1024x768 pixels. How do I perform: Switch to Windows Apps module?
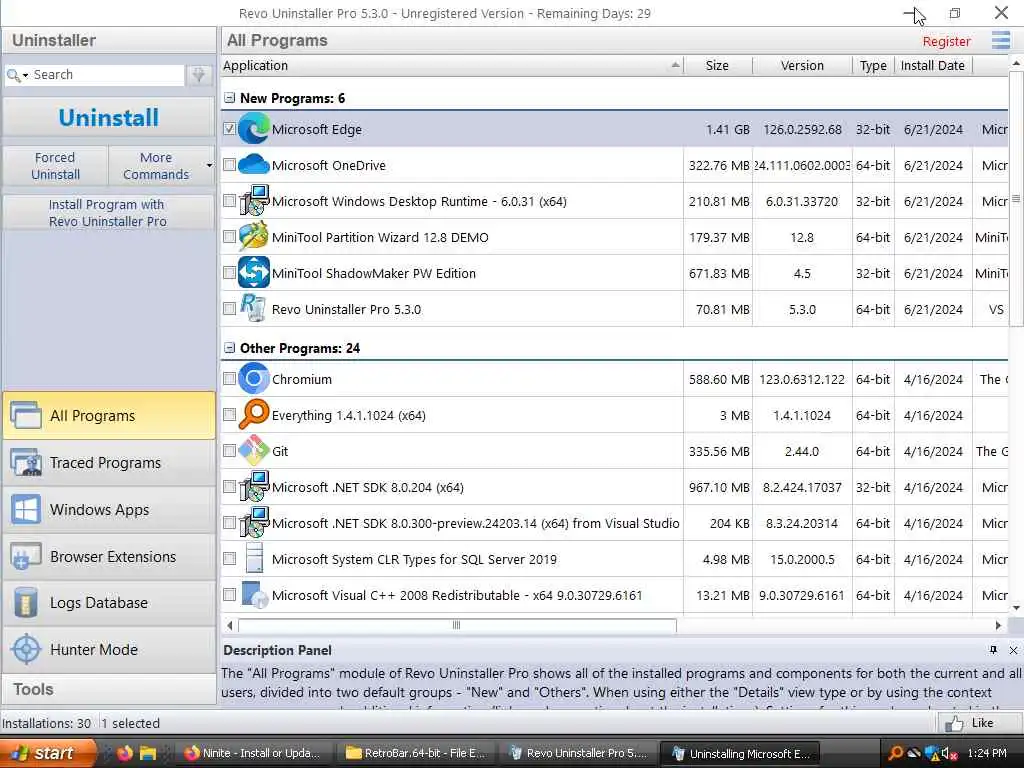[108, 509]
